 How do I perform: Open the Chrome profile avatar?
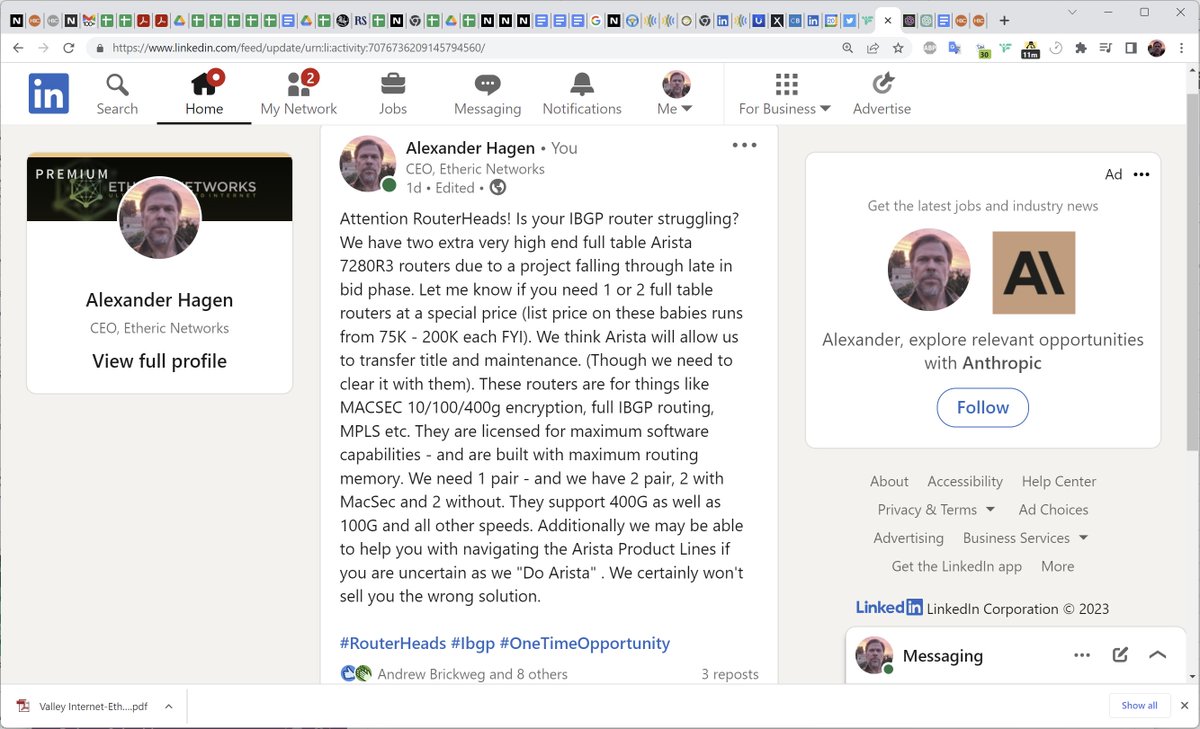pyautogui.click(x=1157, y=47)
